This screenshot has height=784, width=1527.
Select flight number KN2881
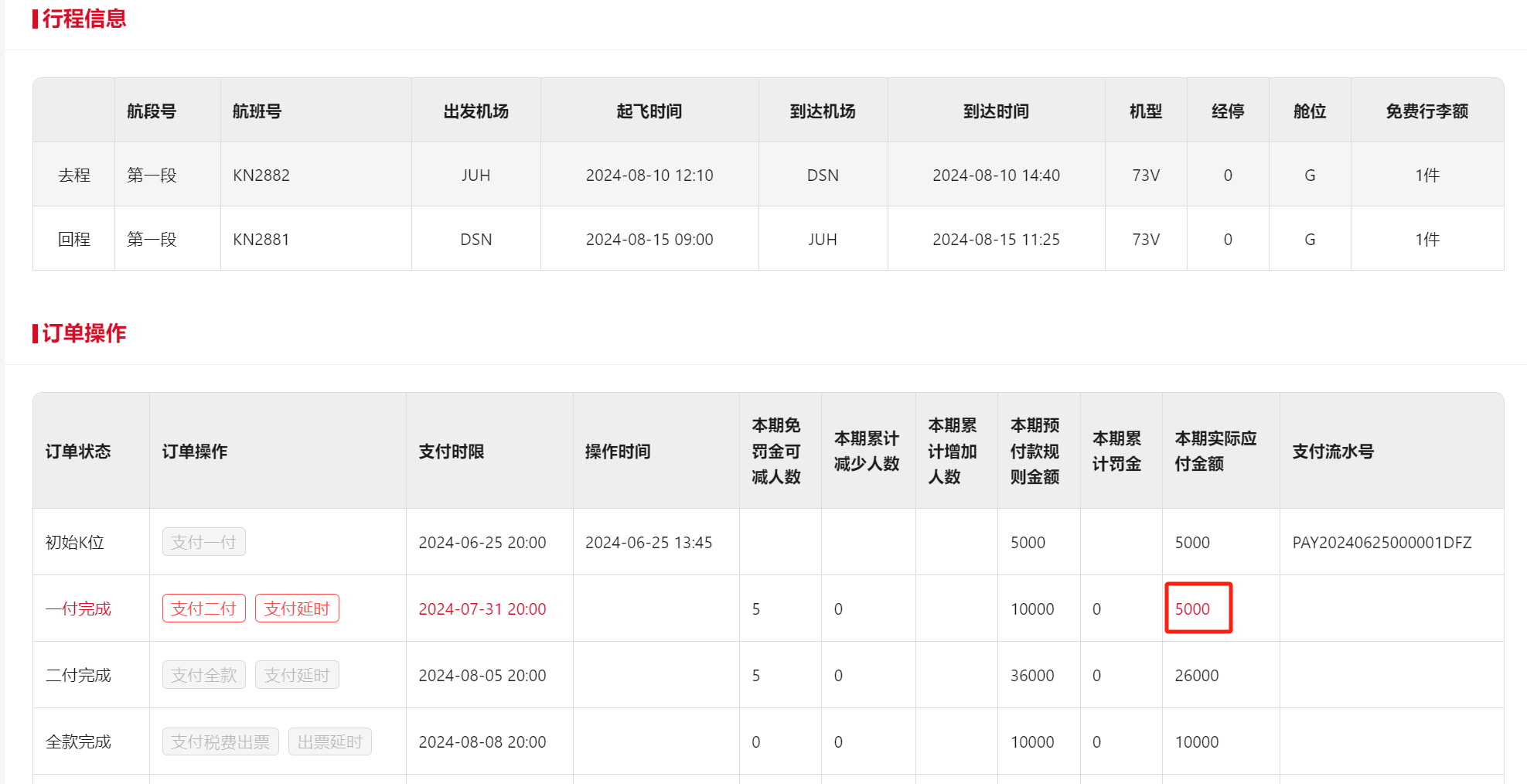coord(261,240)
